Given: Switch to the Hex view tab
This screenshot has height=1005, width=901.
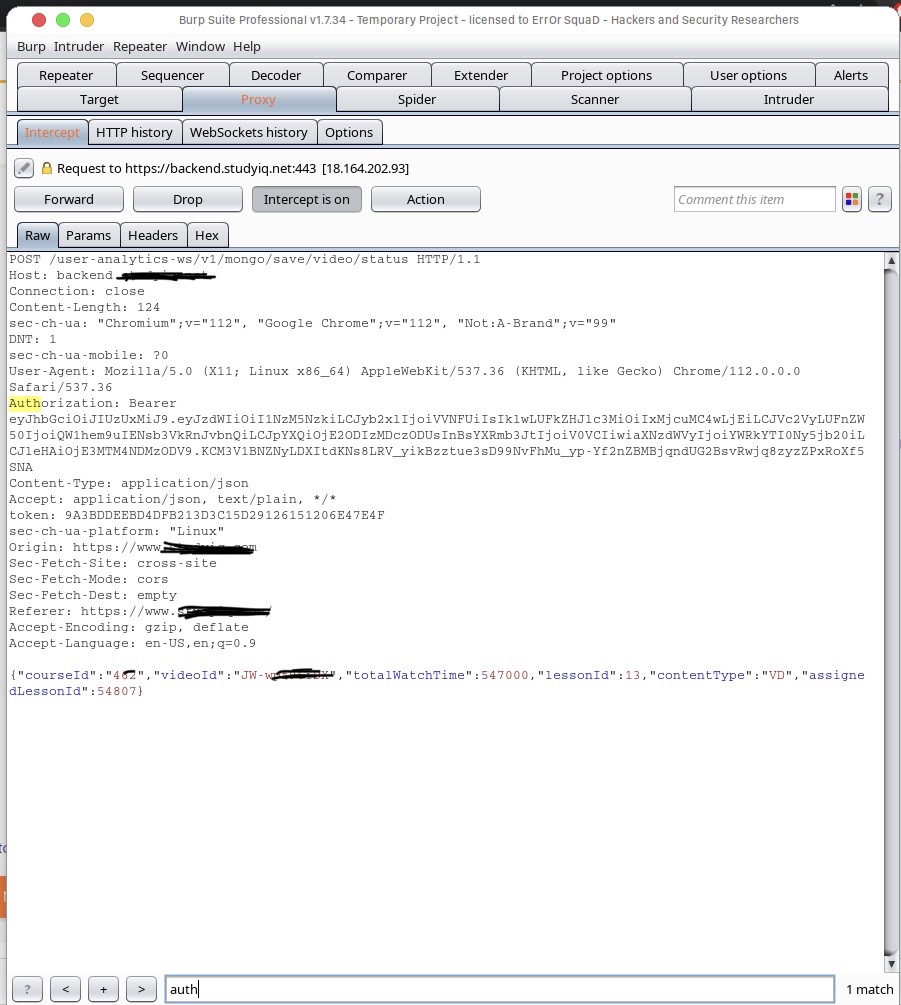Looking at the screenshot, I should pos(206,235).
